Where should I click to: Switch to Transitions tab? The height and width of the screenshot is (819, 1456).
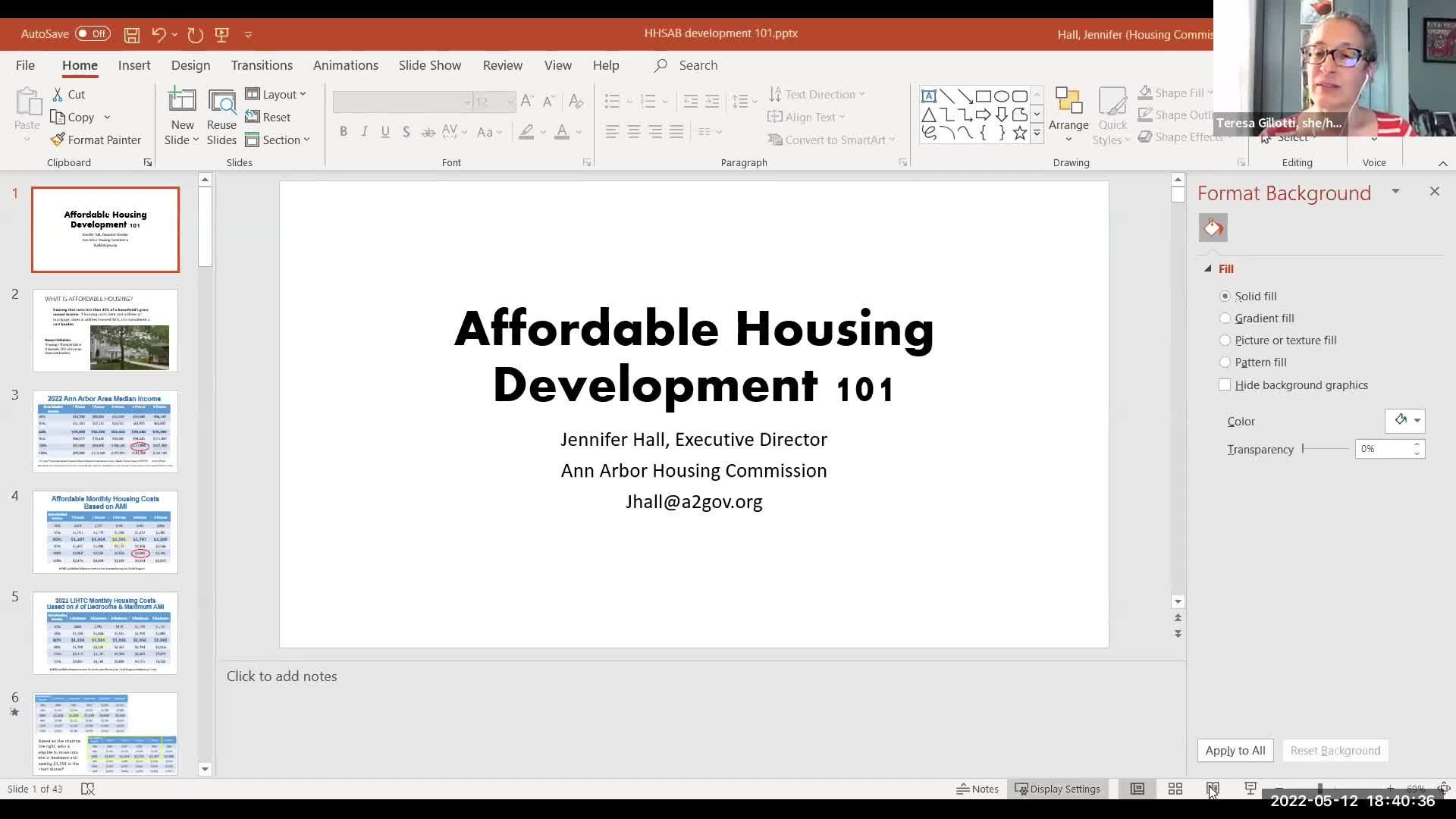(x=262, y=65)
